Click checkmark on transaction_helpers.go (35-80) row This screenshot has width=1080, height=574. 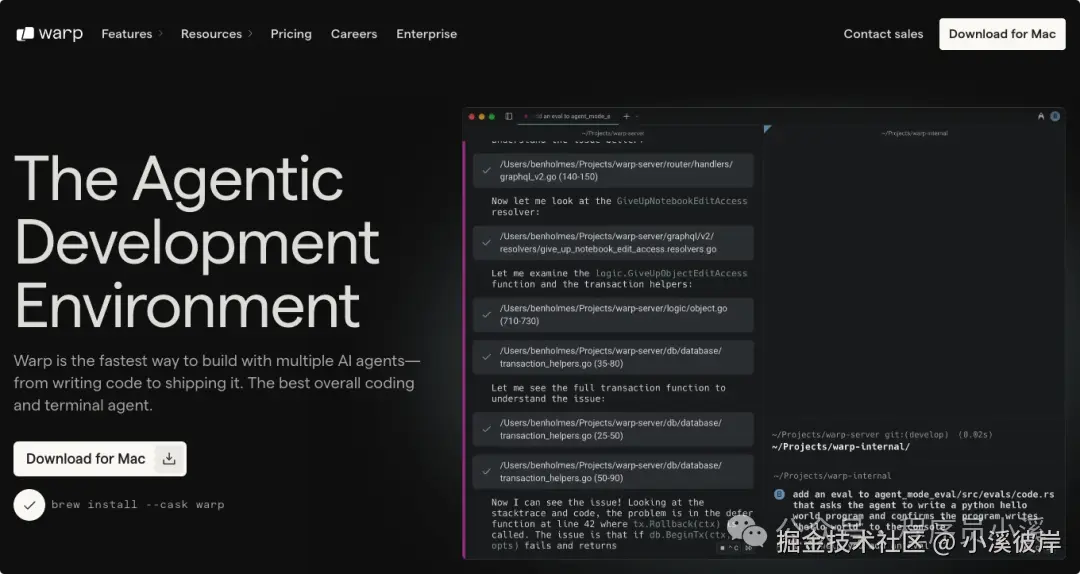click(x=487, y=357)
